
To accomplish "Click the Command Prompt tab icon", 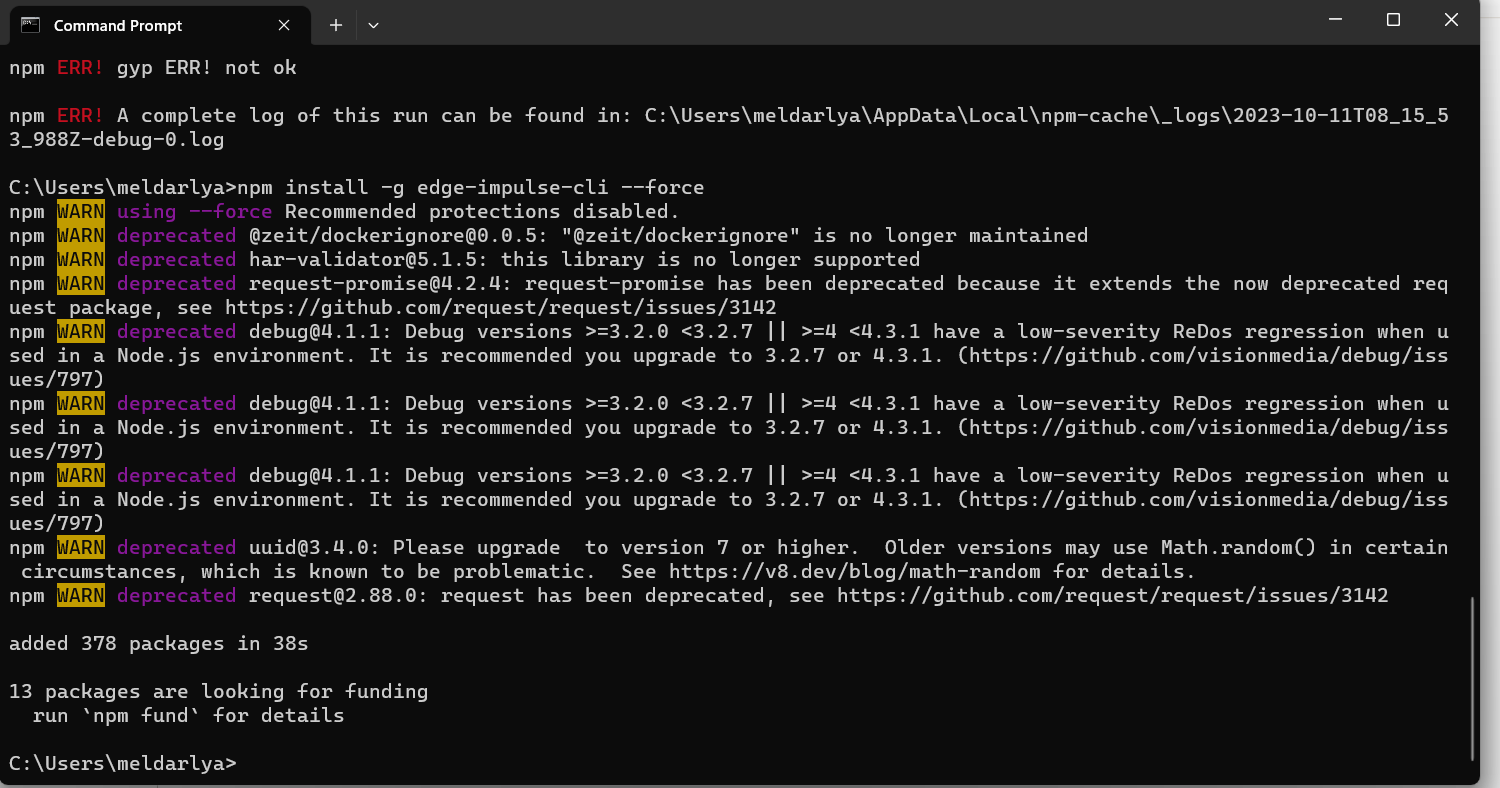I will click(x=31, y=25).
